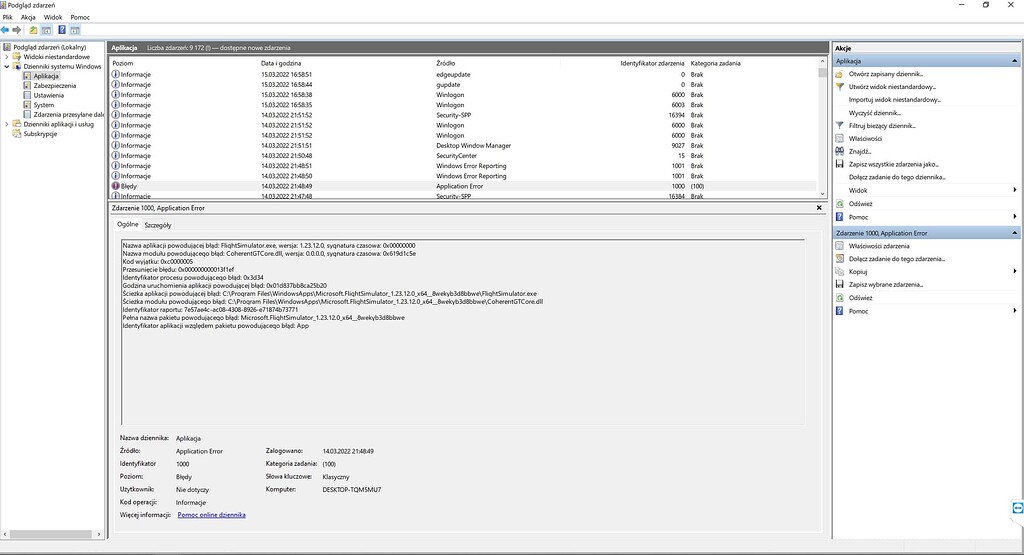Viewport: 1024px width, 555px height.
Task: Click the event list vertical scrollbar
Action: [822, 128]
